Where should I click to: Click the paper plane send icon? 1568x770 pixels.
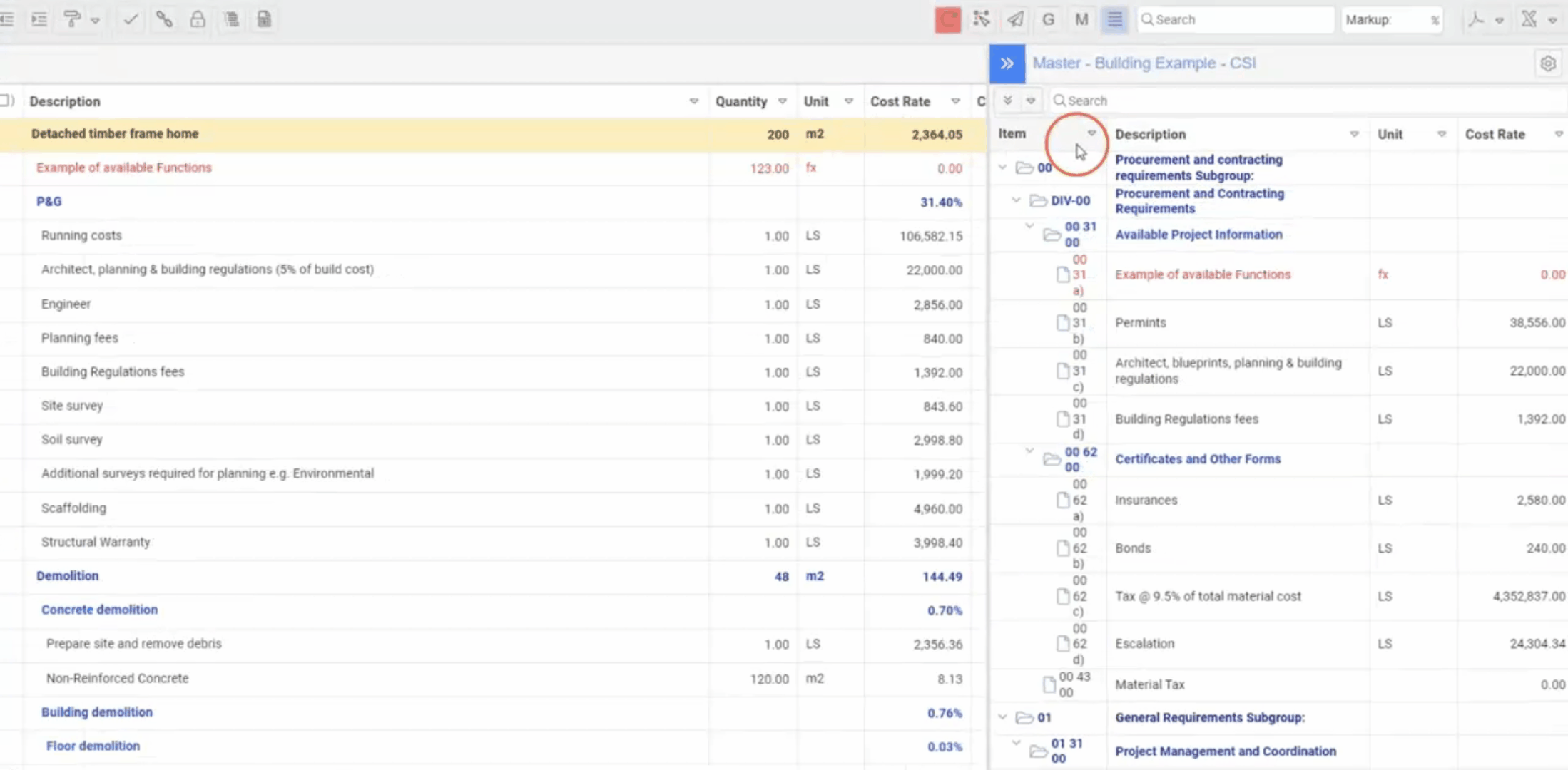click(x=1014, y=20)
